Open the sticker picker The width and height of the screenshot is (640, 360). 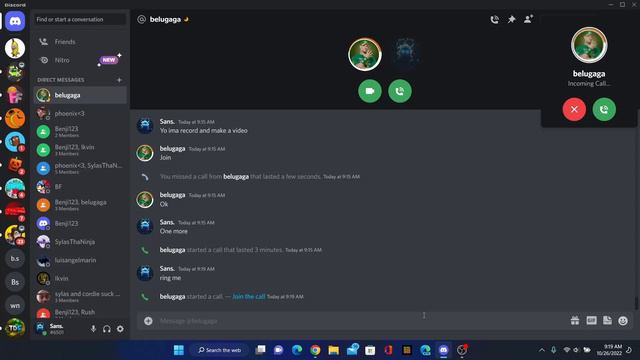(607, 321)
